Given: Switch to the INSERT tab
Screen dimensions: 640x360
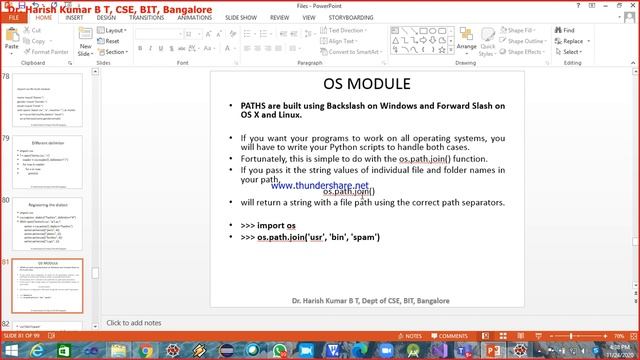Looking at the screenshot, I should pos(74,18).
